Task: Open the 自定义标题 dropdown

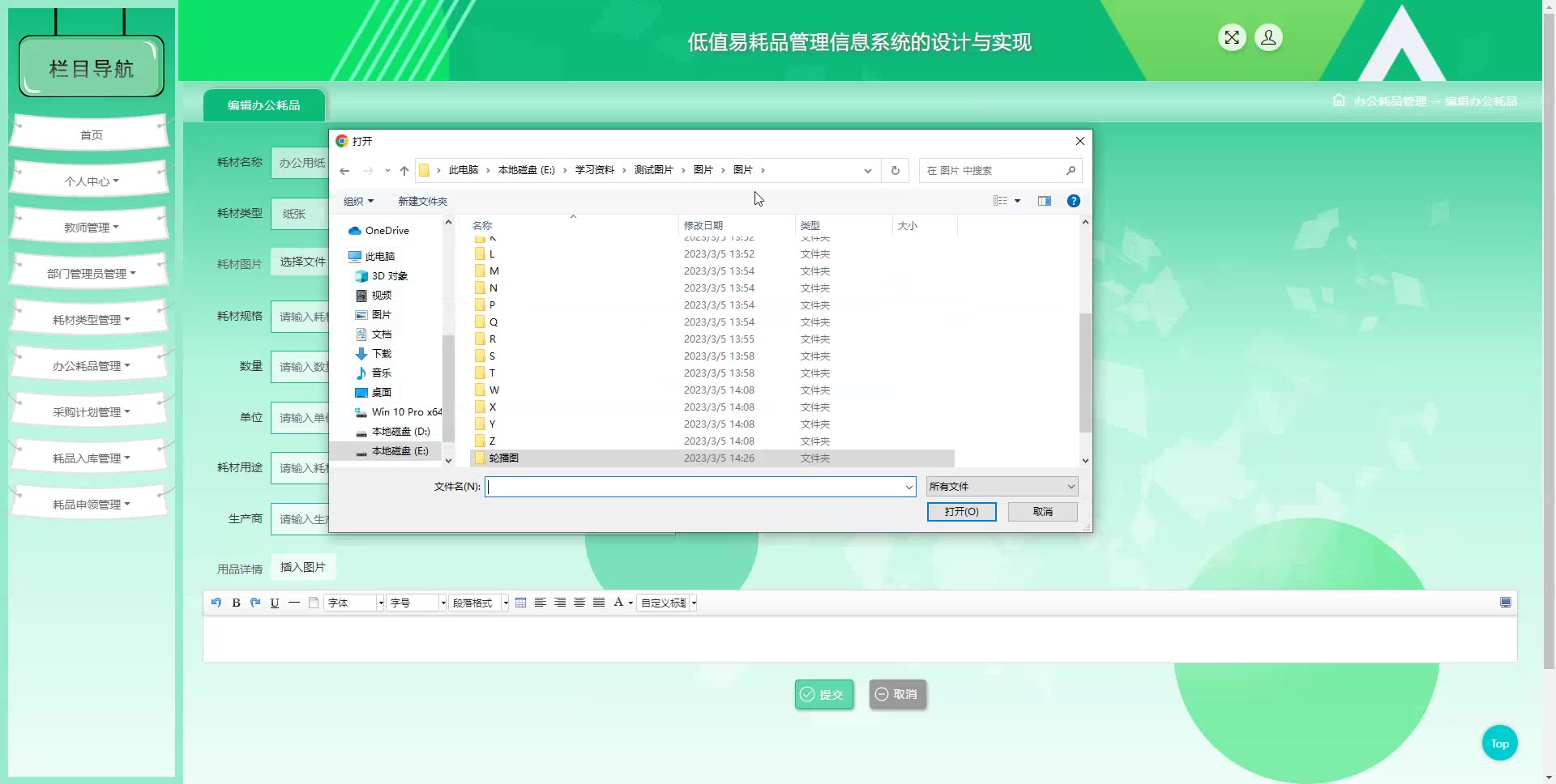Action: [x=668, y=603]
